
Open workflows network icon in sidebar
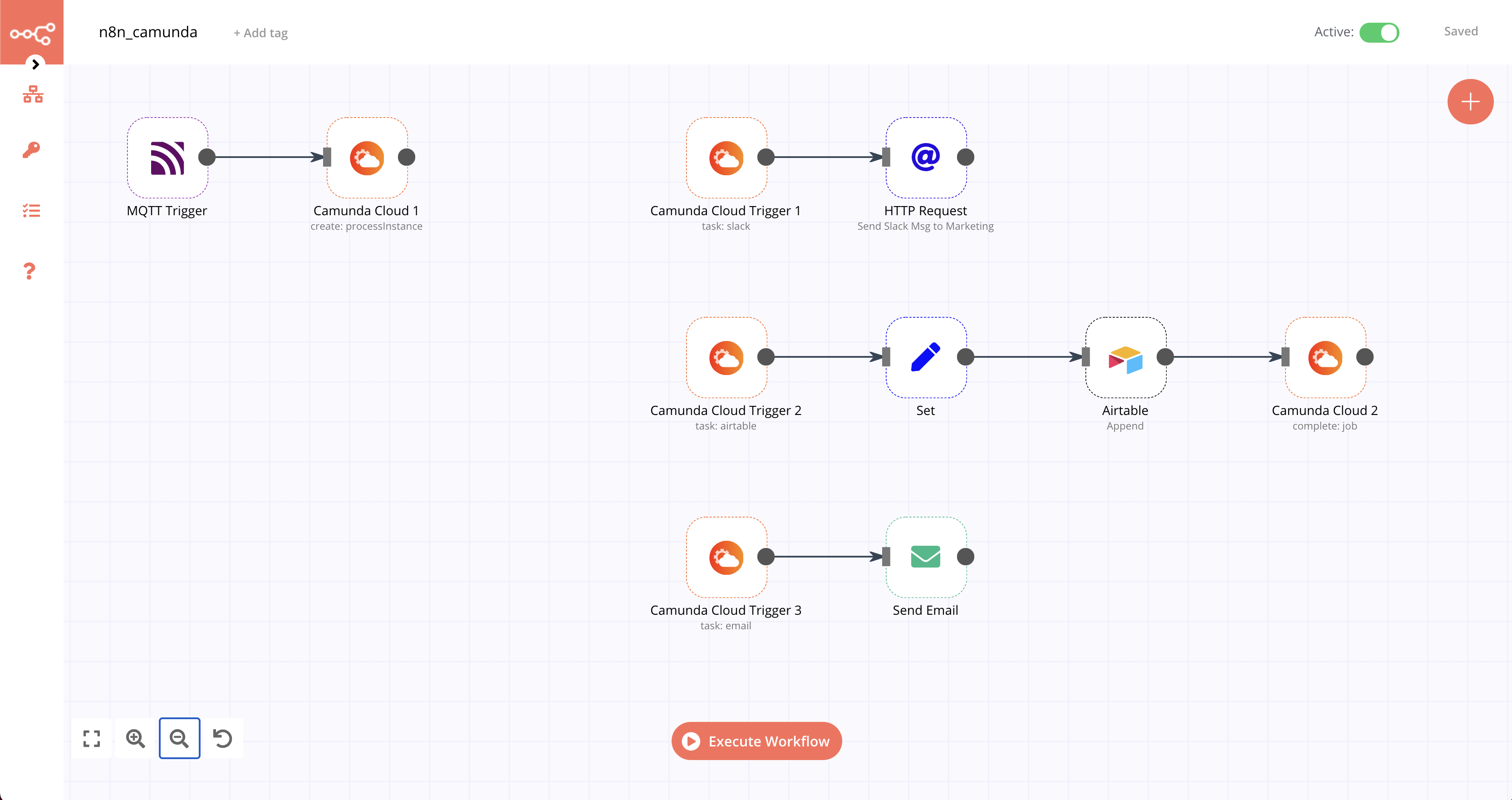[33, 94]
